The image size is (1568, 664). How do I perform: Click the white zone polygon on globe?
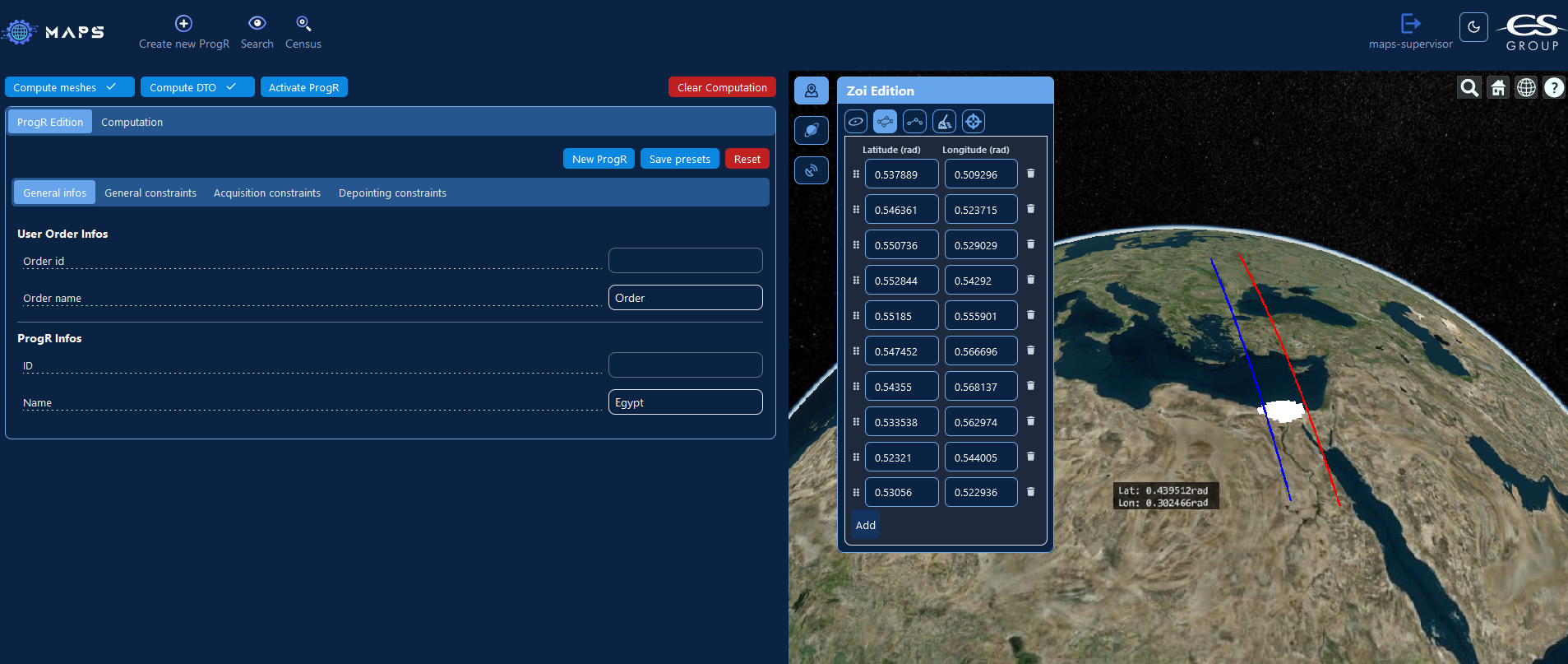[1284, 410]
